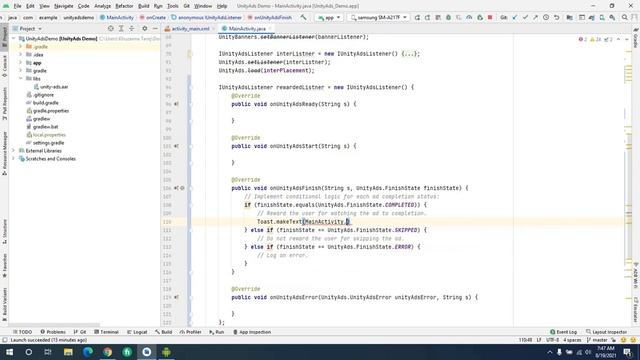Open the Logcat tool window
Image resolution: width=640 pixels, height=360 pixels.
coord(137,332)
